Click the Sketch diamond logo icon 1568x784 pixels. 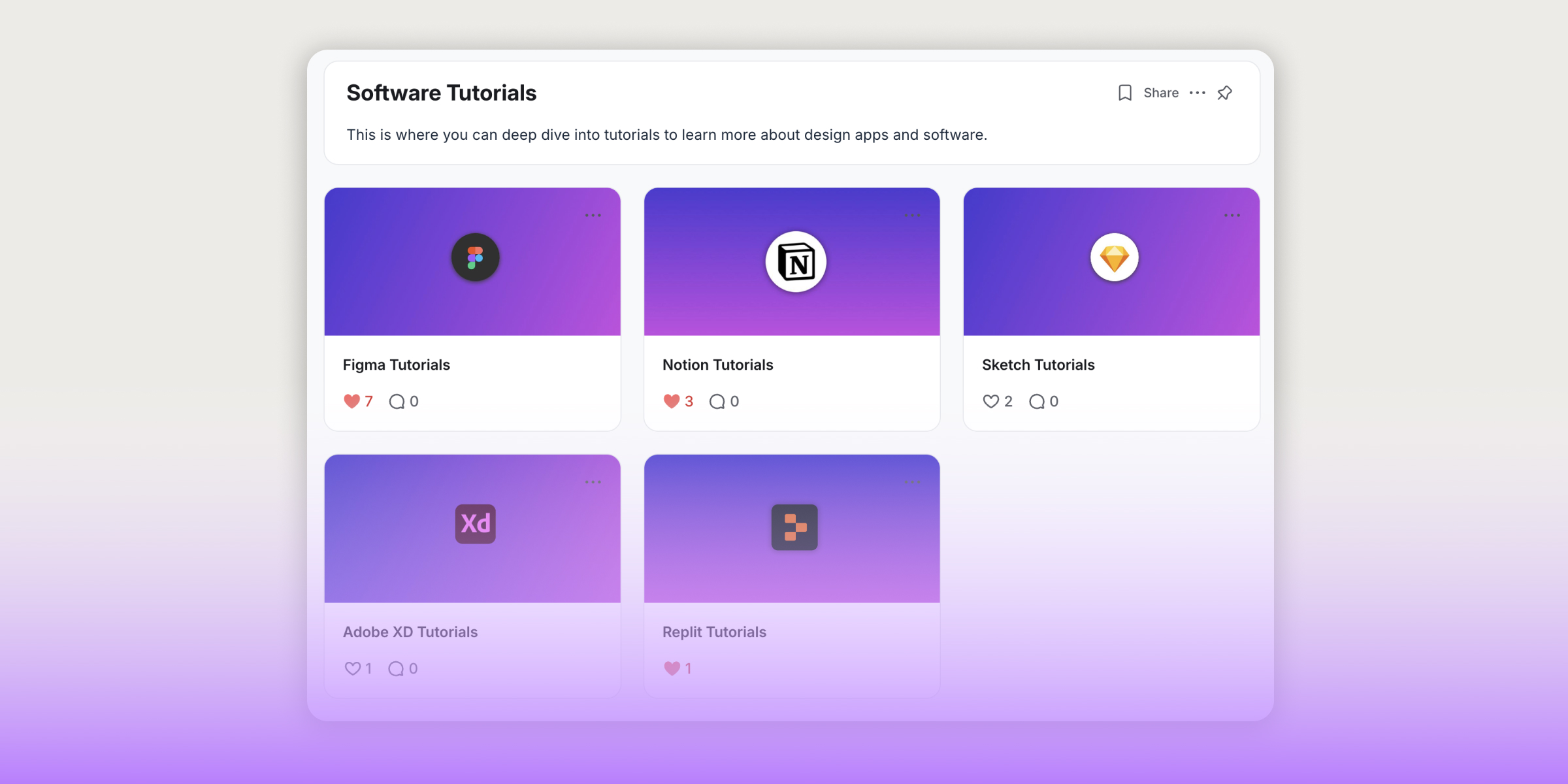click(1114, 257)
